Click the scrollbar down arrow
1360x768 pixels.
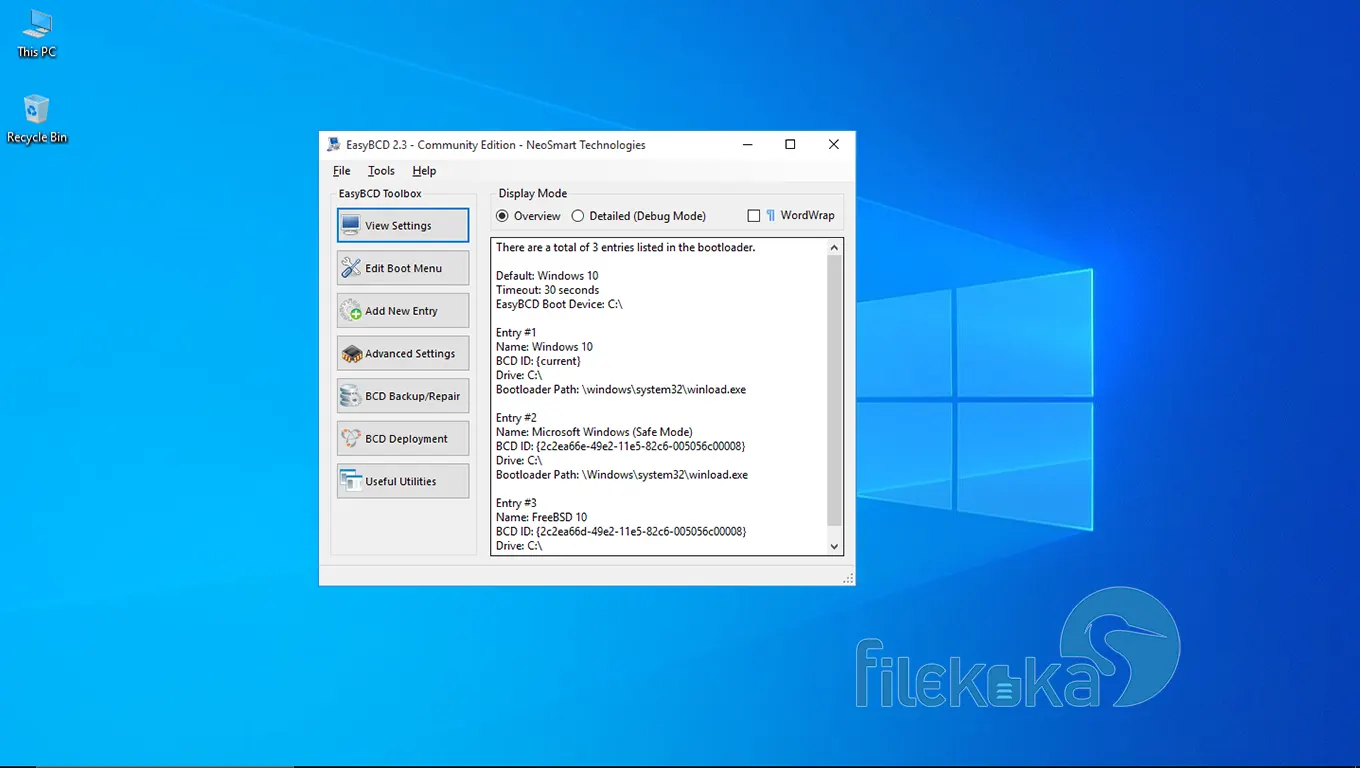835,547
